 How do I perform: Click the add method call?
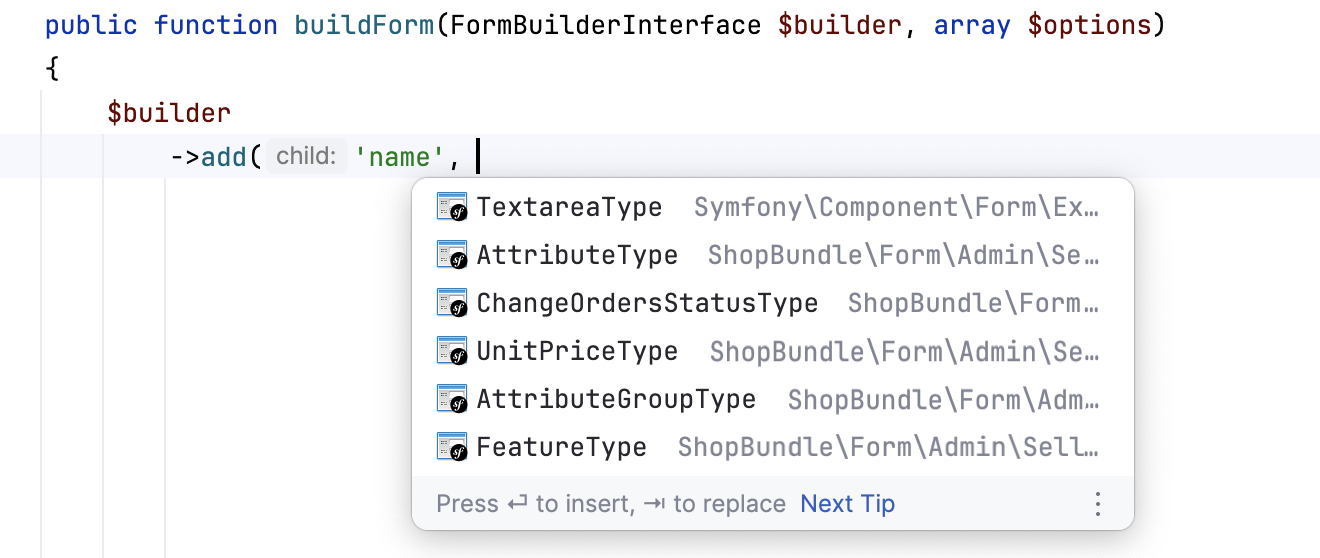[224, 157]
